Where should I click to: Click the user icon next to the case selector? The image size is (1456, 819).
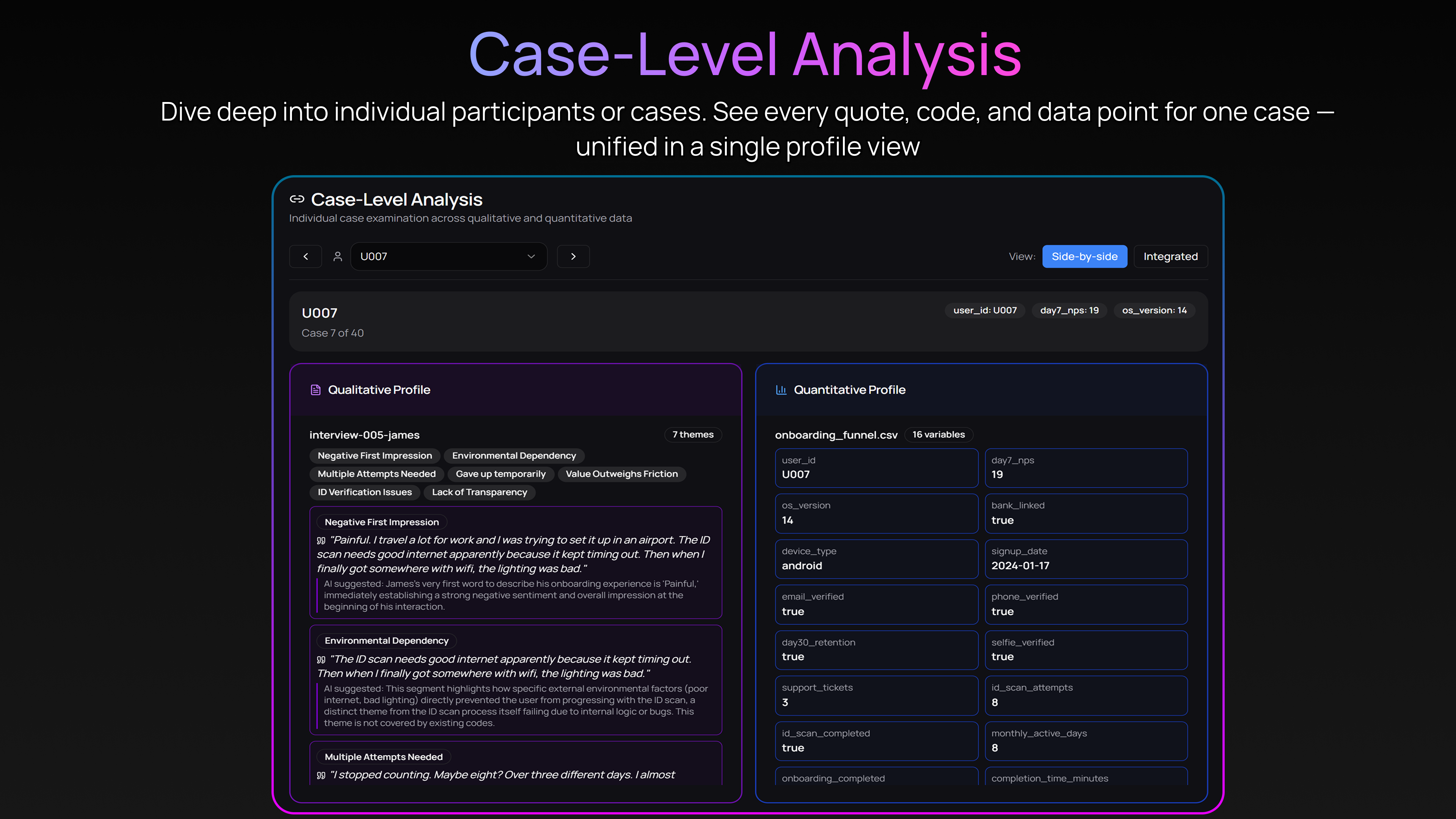click(x=337, y=256)
